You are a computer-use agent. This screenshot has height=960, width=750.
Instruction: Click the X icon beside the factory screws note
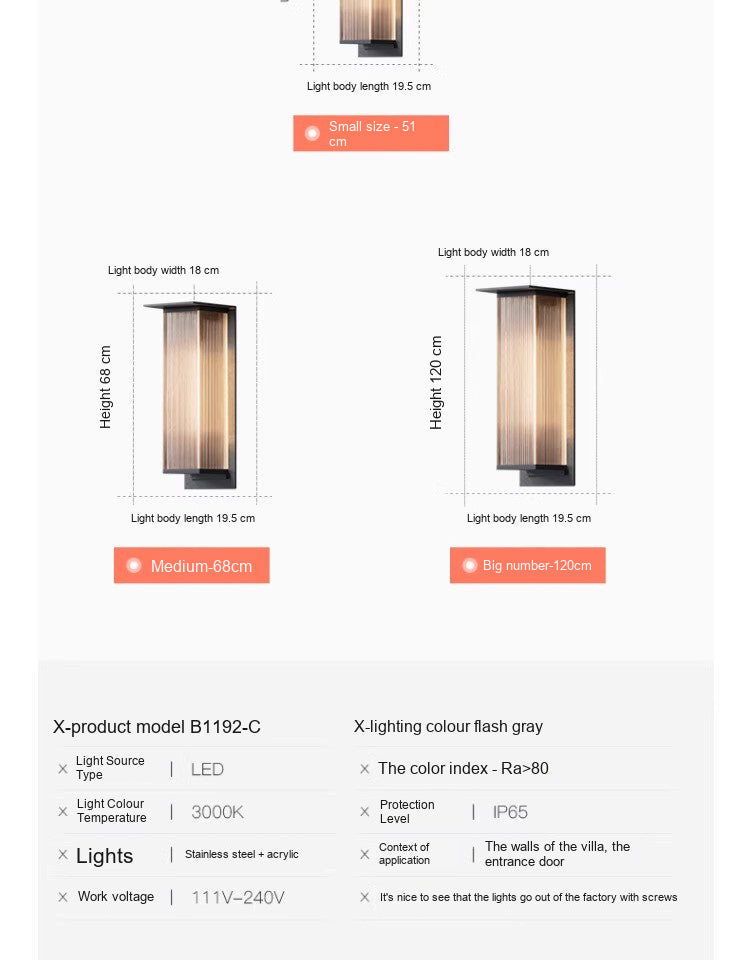click(365, 897)
